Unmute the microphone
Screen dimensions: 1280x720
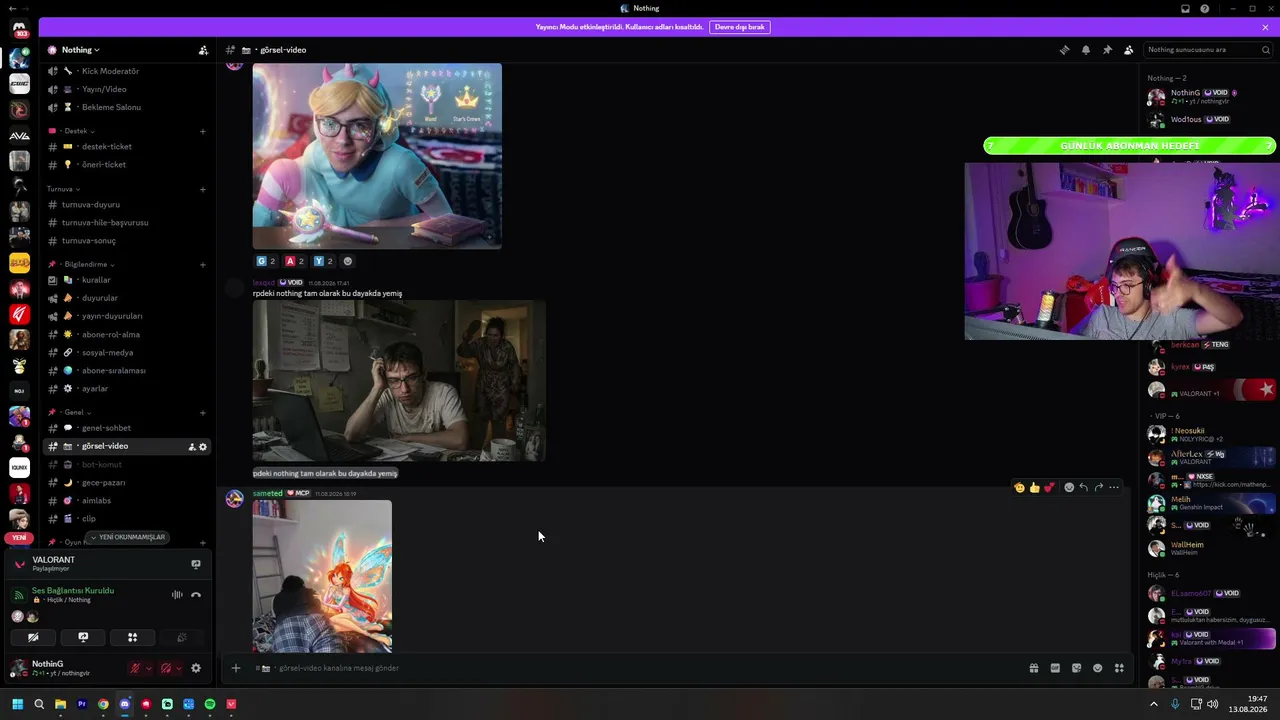pyautogui.click(x=135, y=668)
